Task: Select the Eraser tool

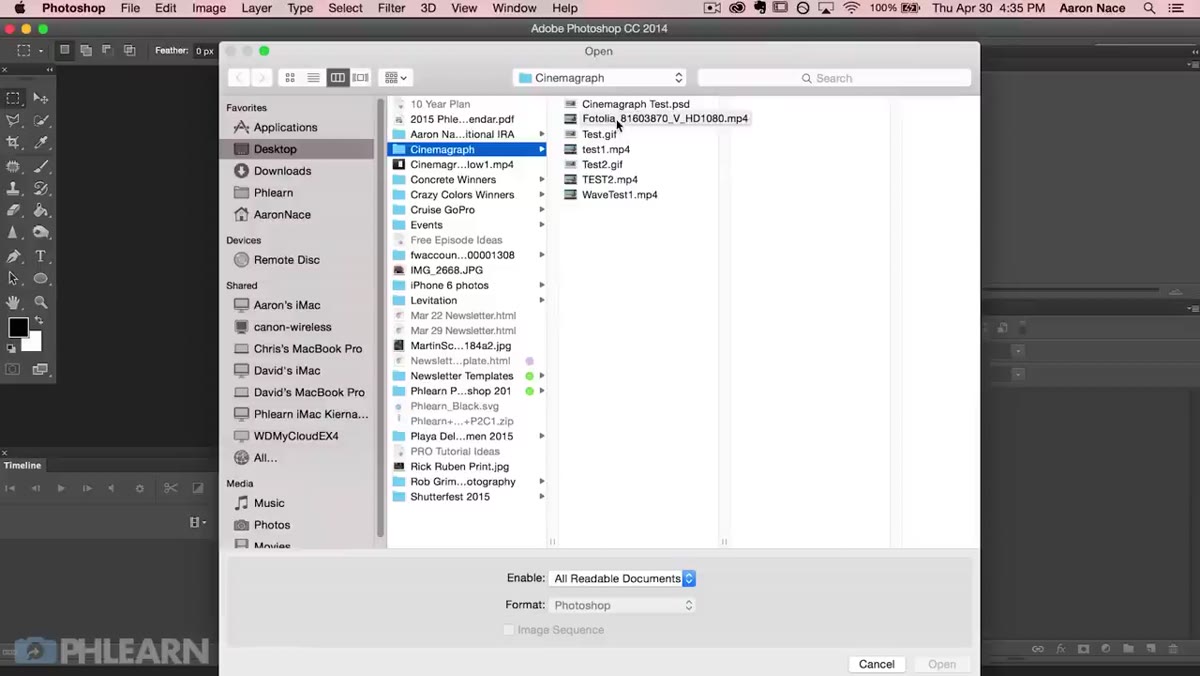Action: 13,211
